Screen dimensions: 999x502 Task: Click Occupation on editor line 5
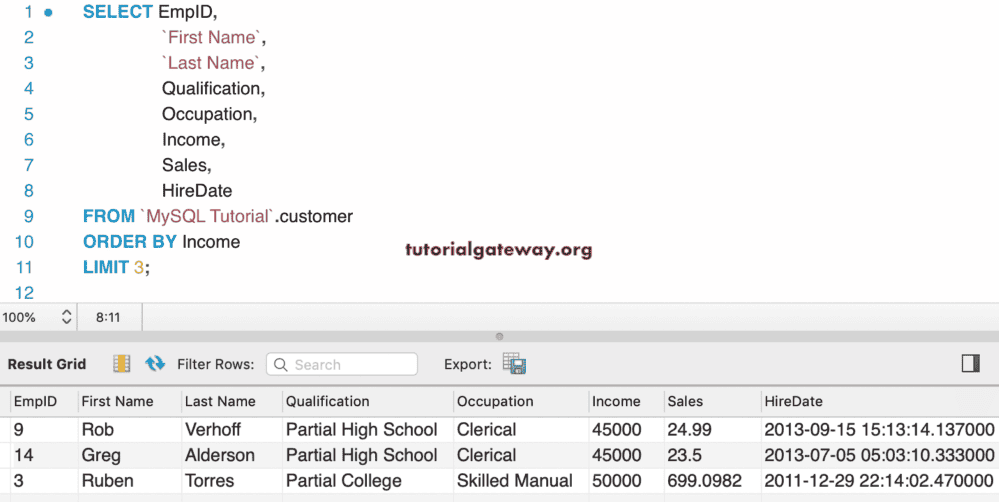tap(208, 114)
